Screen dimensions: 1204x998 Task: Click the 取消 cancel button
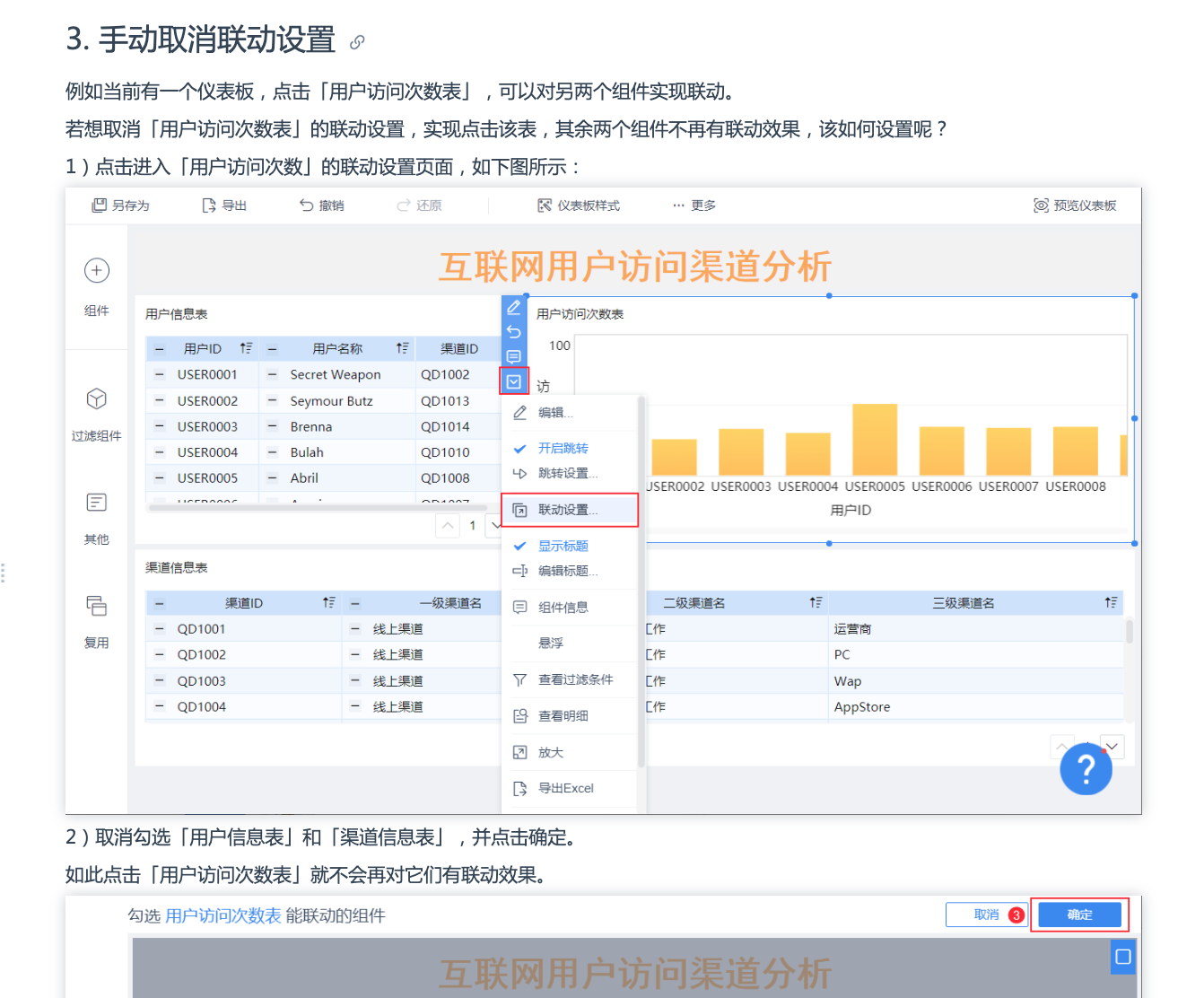point(987,915)
